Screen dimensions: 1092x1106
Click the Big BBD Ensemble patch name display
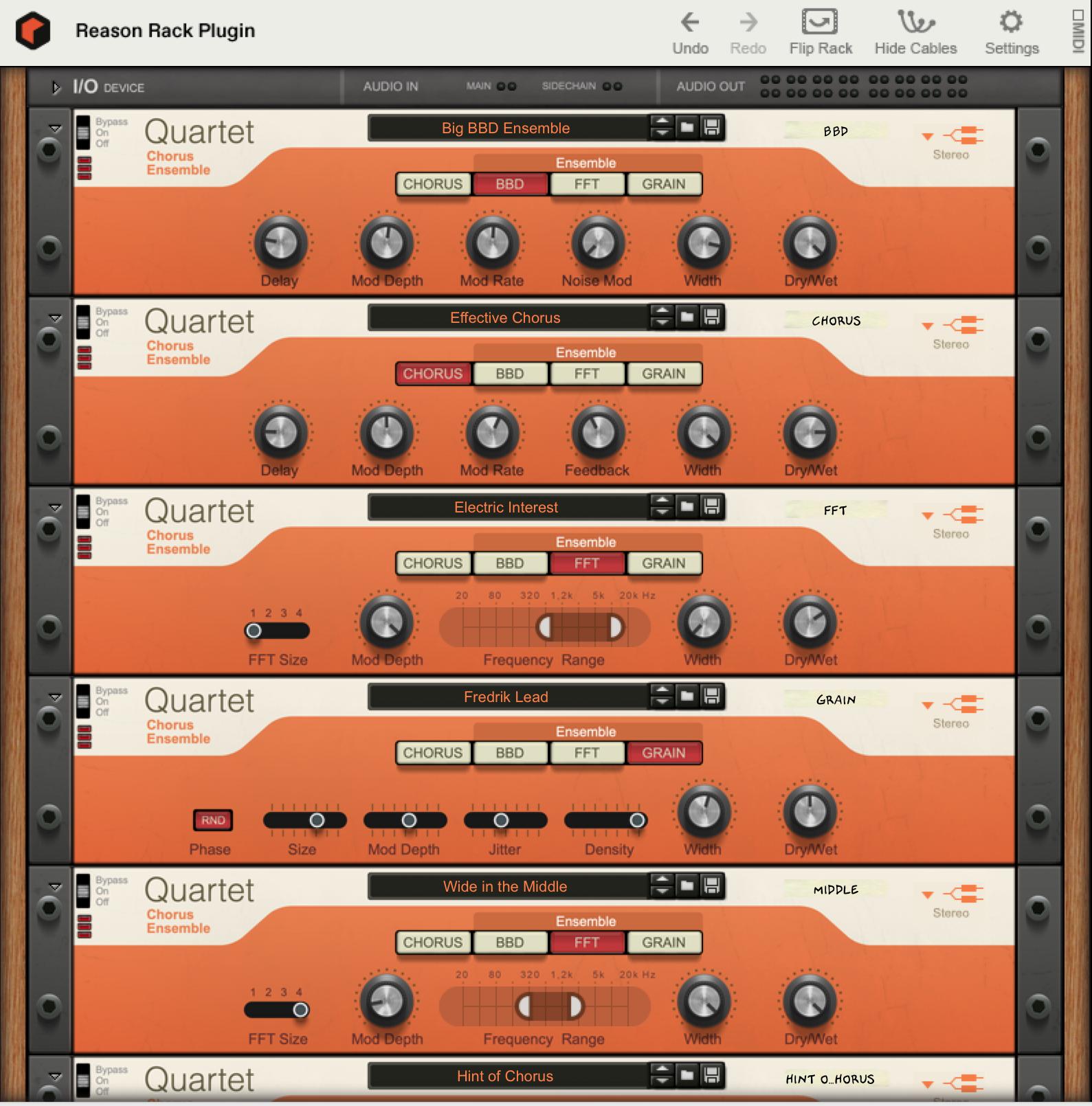[x=507, y=128]
